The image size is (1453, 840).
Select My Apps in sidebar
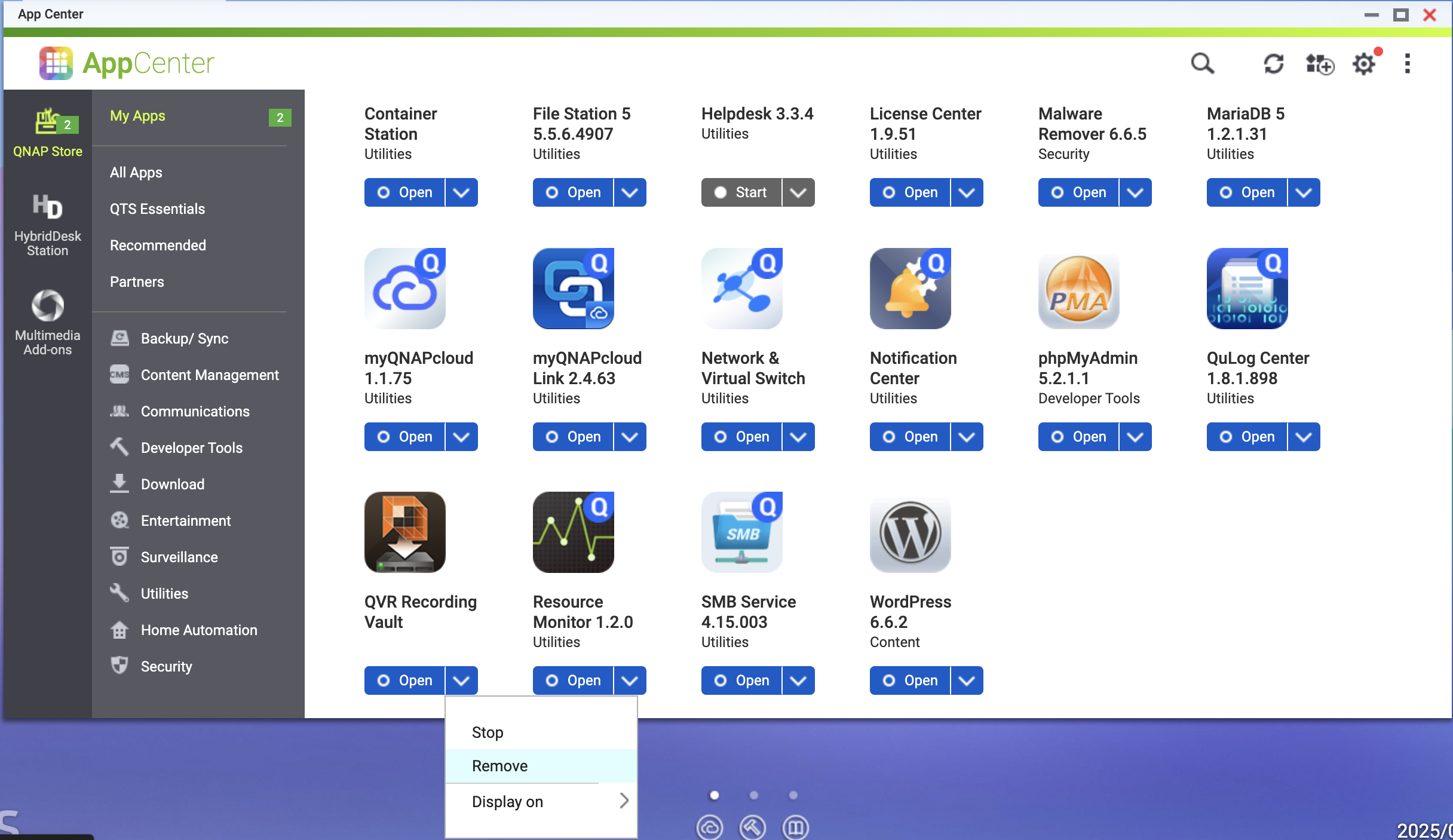pos(137,116)
